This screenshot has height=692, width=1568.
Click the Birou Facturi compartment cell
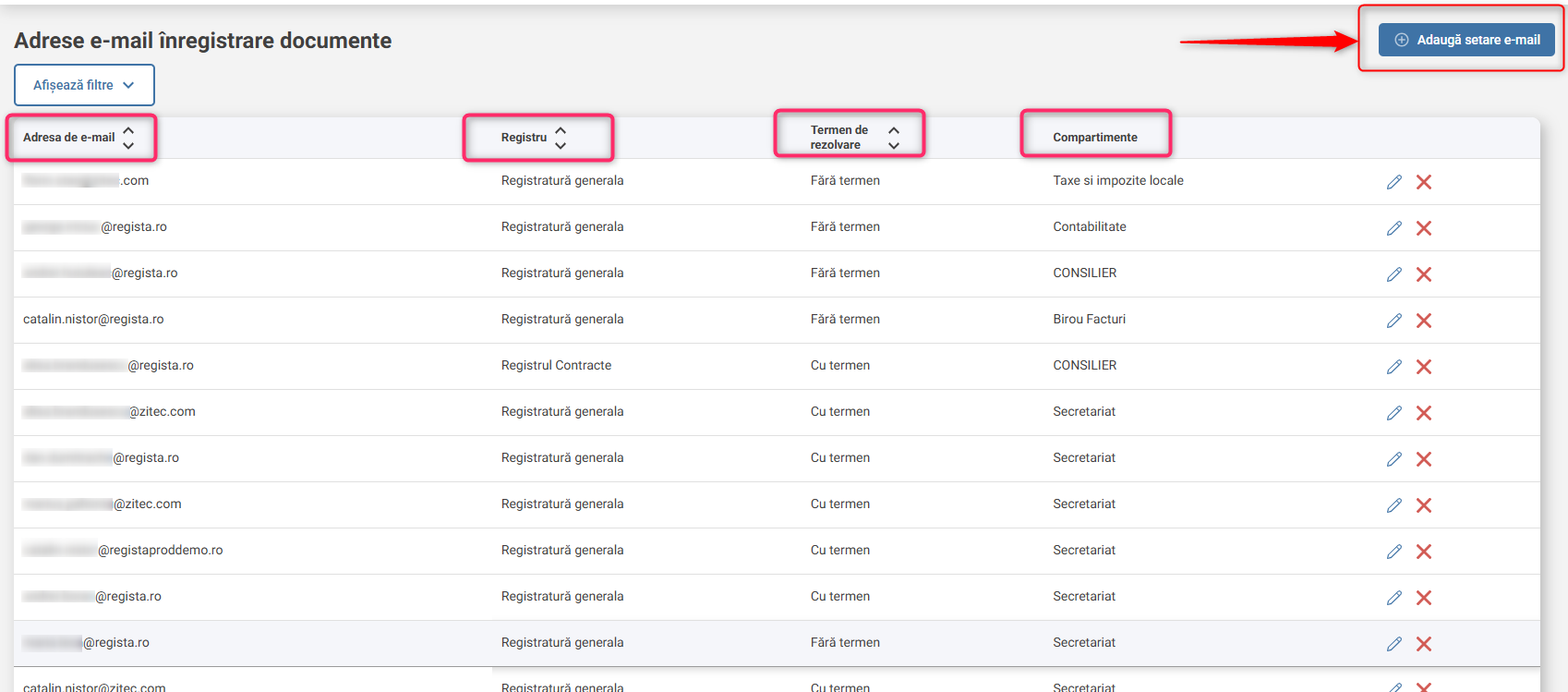[x=1090, y=320]
